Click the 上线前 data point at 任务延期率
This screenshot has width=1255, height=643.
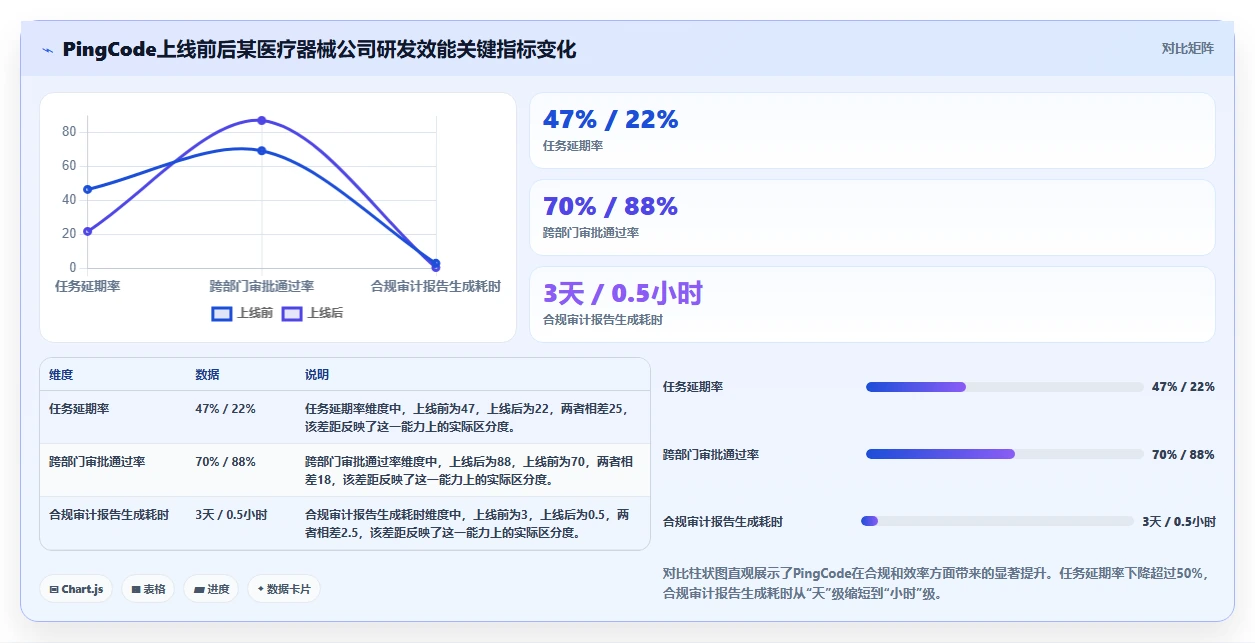coord(88,189)
